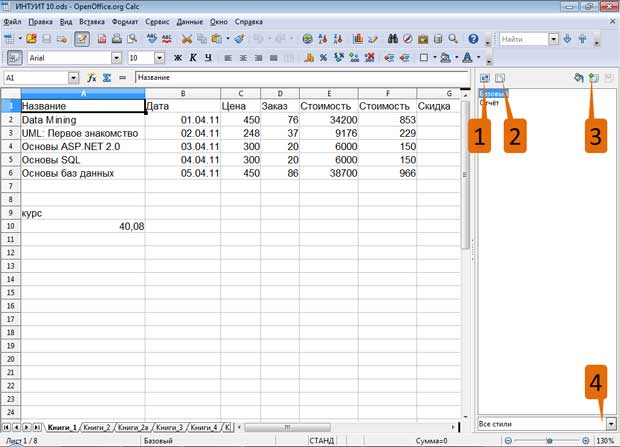This screenshot has height=447, width=620.
Task: Click the New Style from Selection icon
Action: click(x=594, y=78)
